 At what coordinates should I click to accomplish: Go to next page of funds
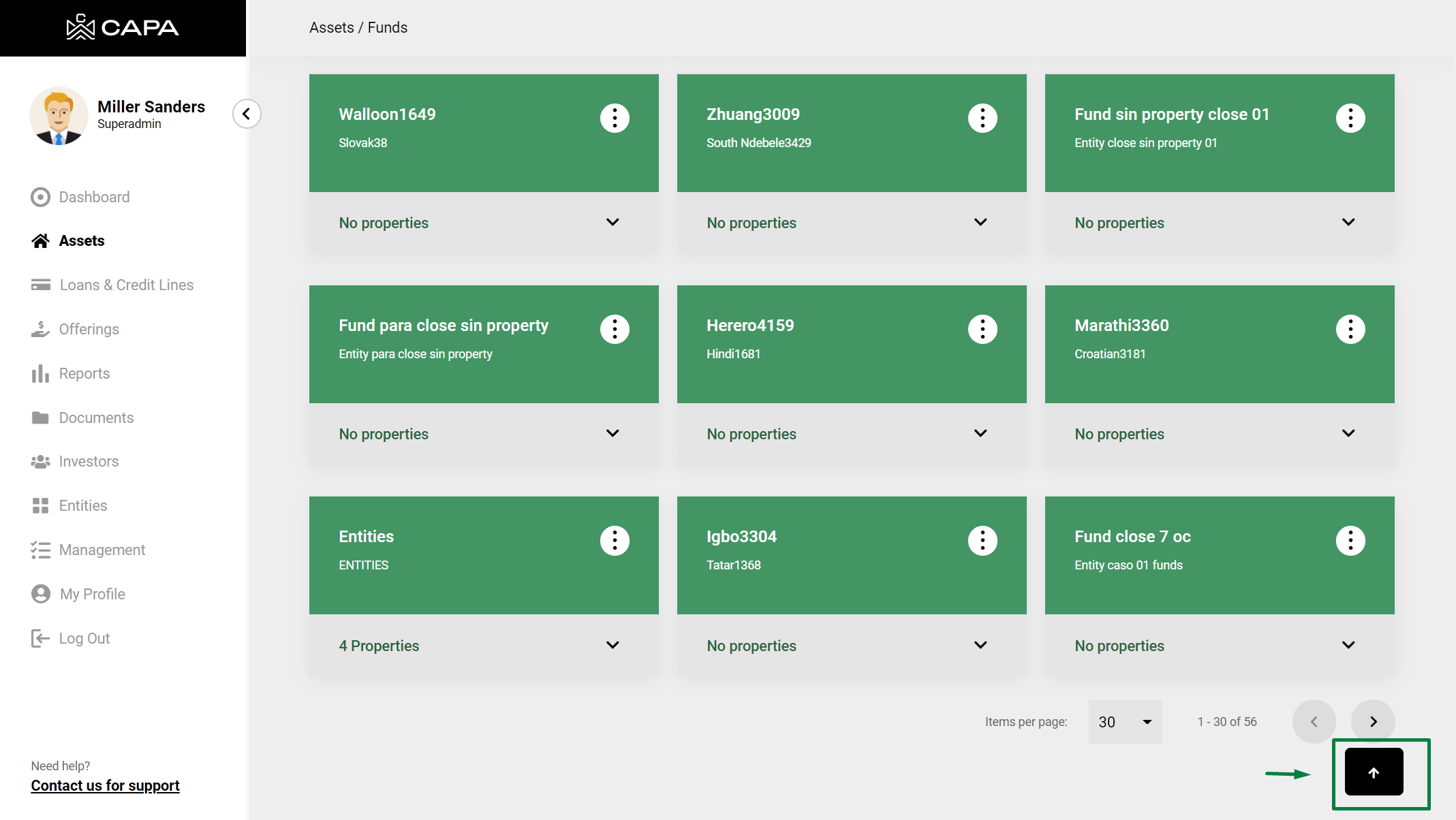(x=1373, y=721)
